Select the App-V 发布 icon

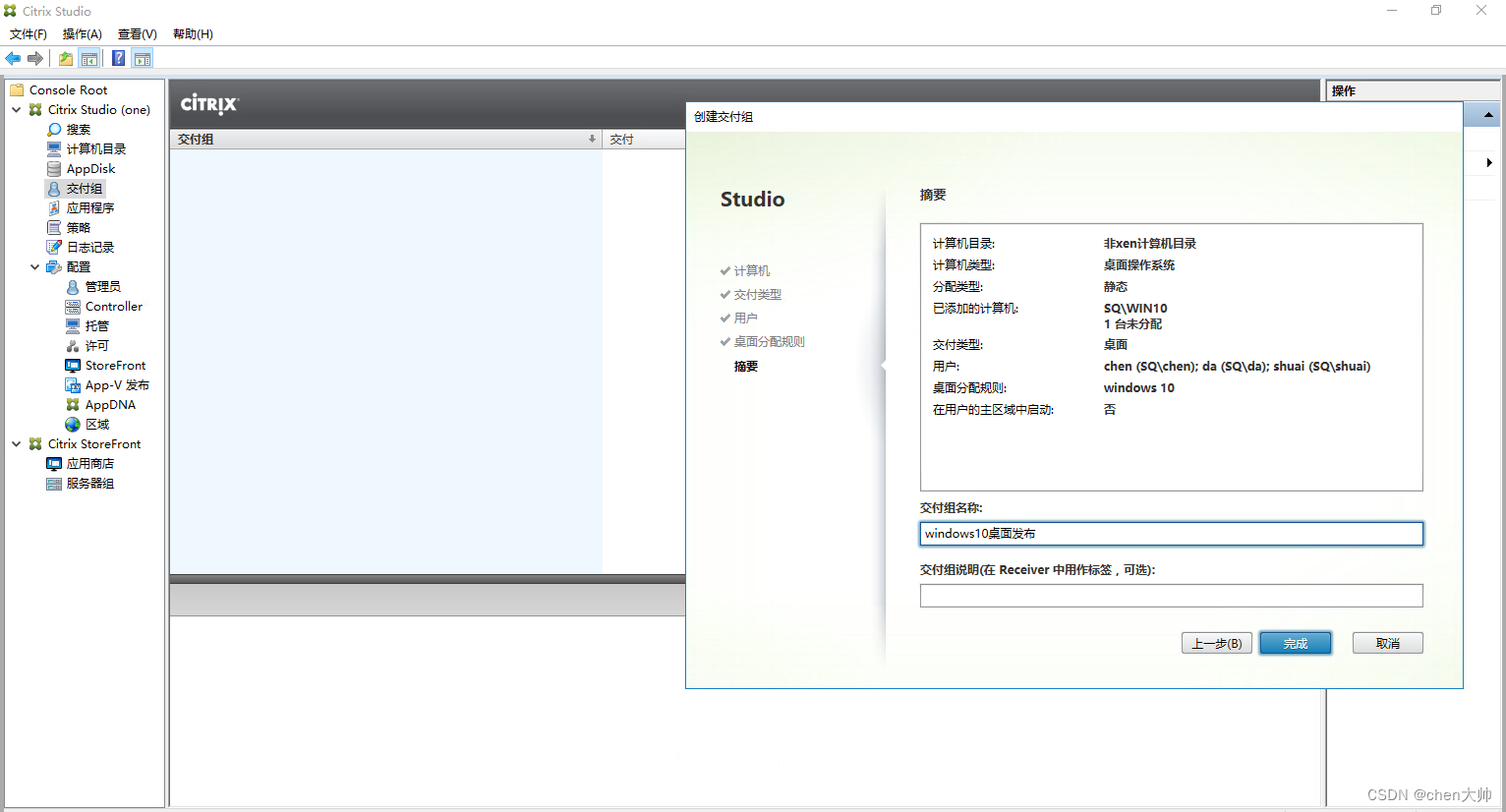[73, 385]
